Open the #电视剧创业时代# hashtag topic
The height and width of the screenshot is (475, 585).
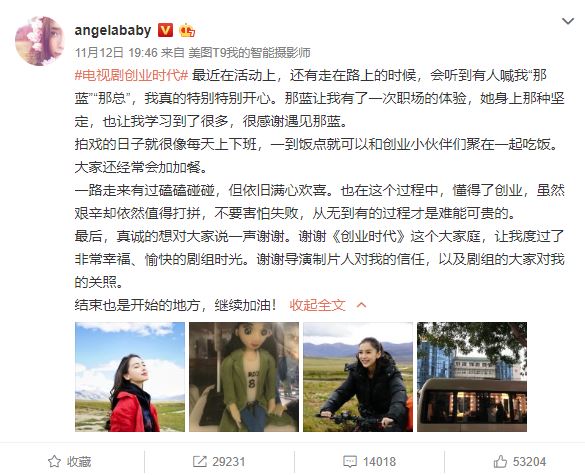click(131, 75)
